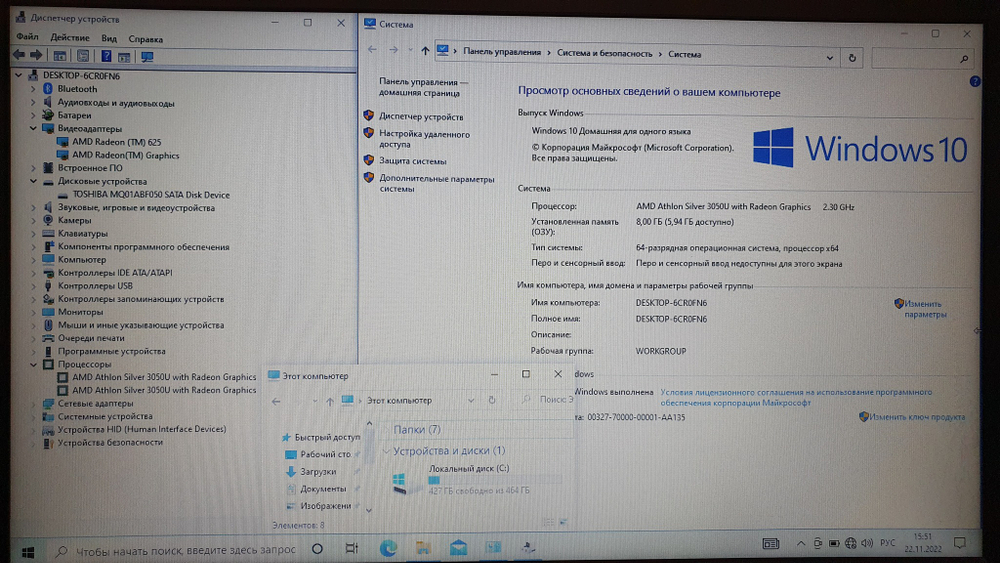
Task: Click Система и безопасность breadcrumb
Action: point(605,54)
